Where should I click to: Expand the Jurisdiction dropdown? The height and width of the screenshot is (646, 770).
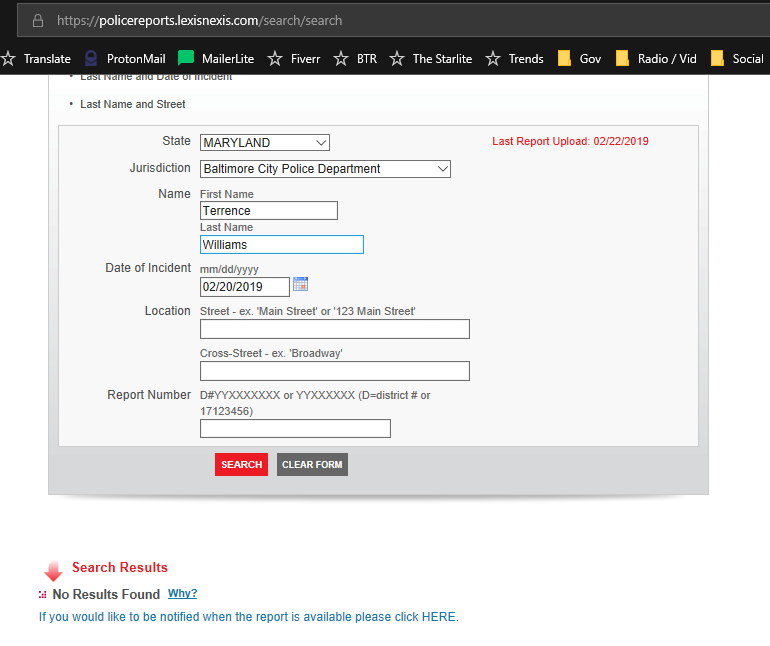(x=325, y=169)
